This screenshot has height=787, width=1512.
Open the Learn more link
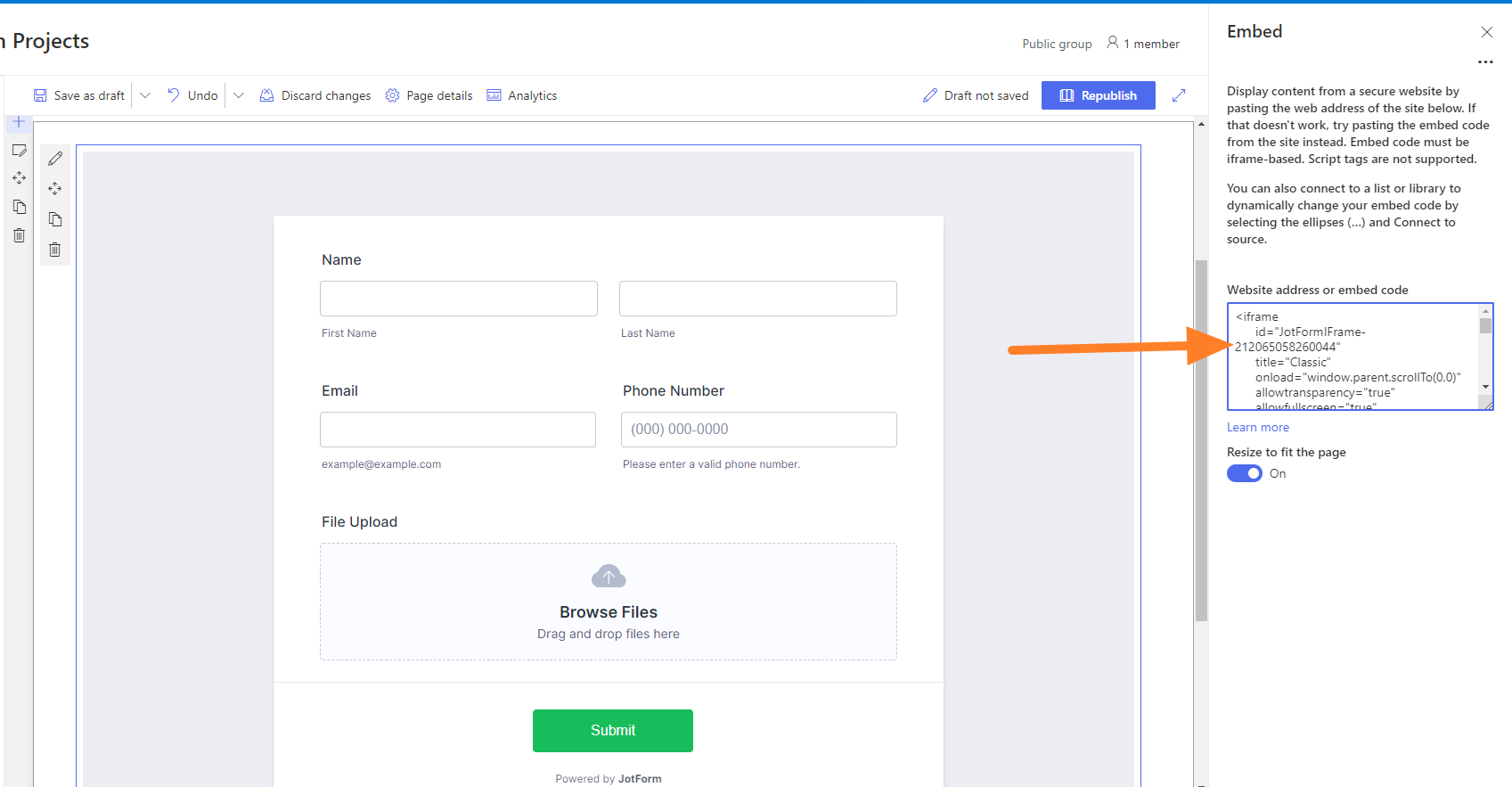(1257, 427)
